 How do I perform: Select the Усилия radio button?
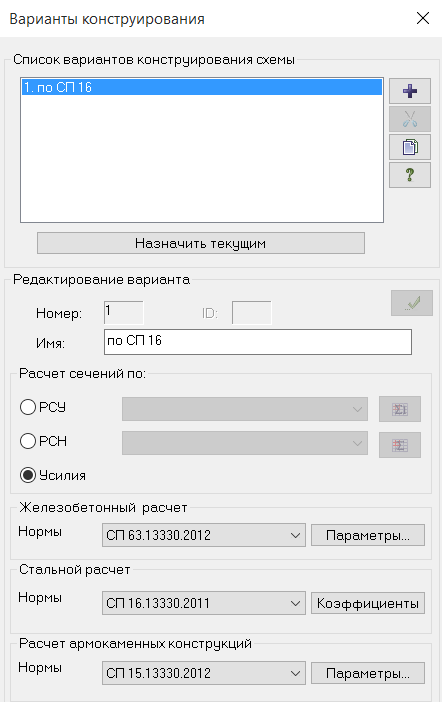click(28, 475)
